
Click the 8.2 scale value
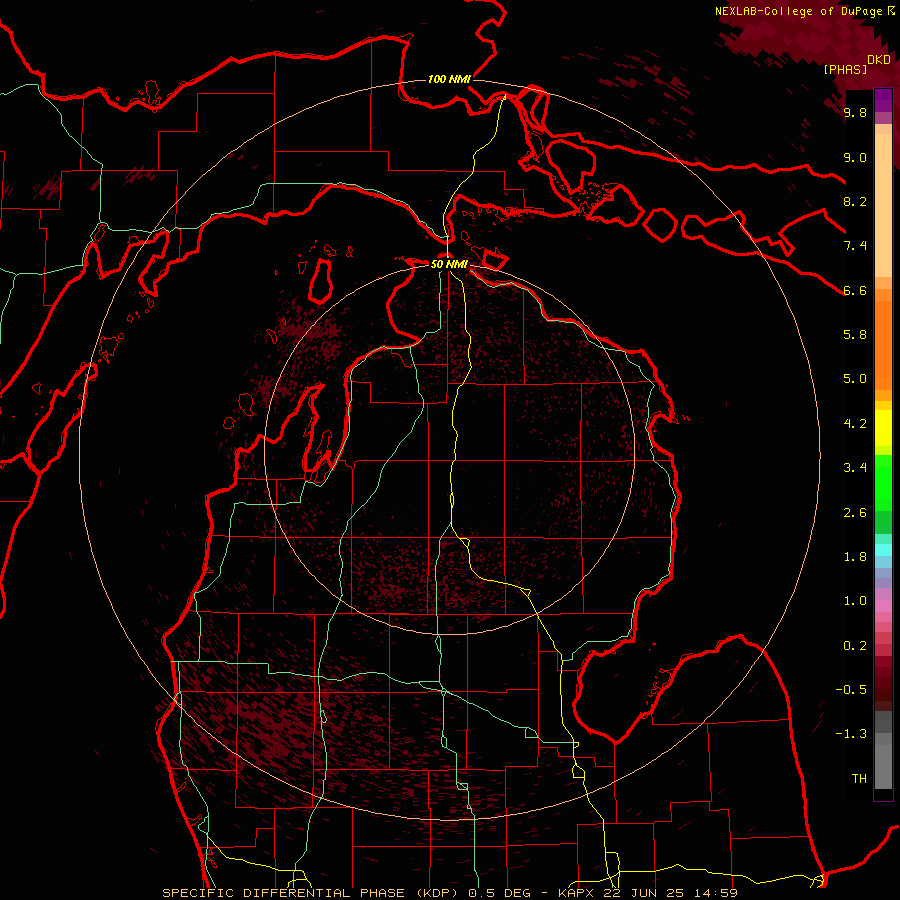tap(855, 201)
